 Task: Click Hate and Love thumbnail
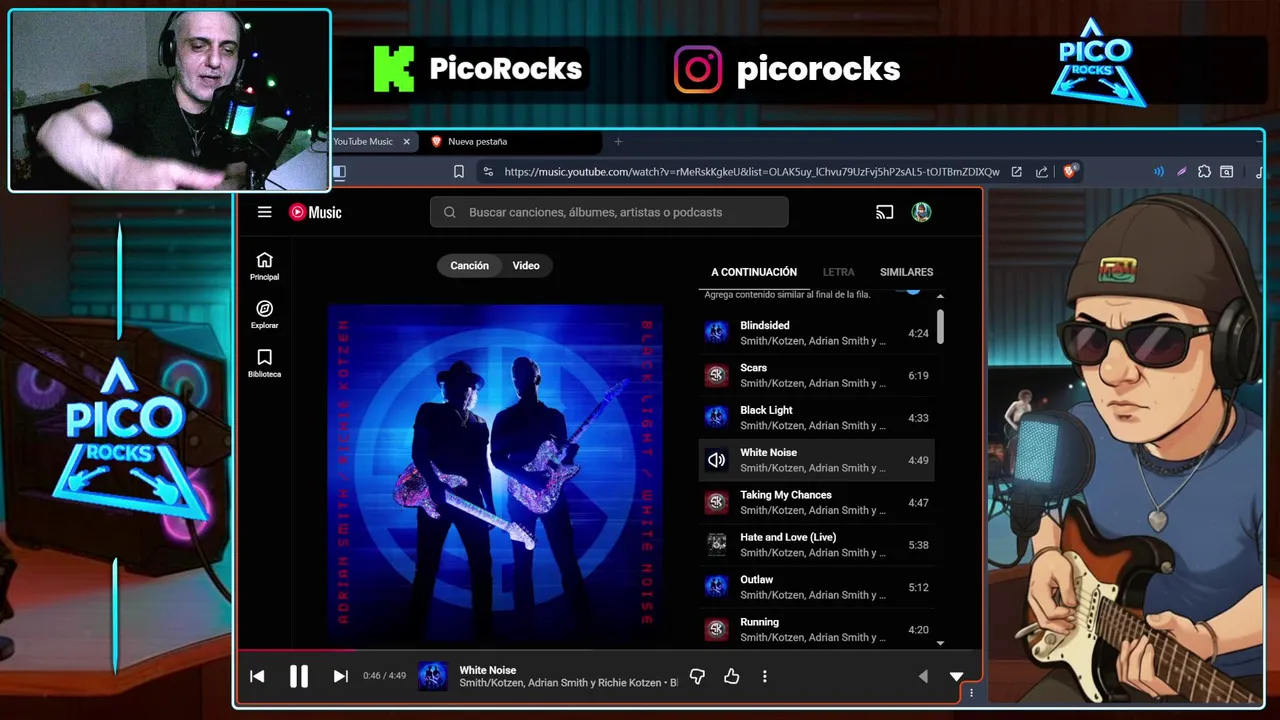(716, 545)
